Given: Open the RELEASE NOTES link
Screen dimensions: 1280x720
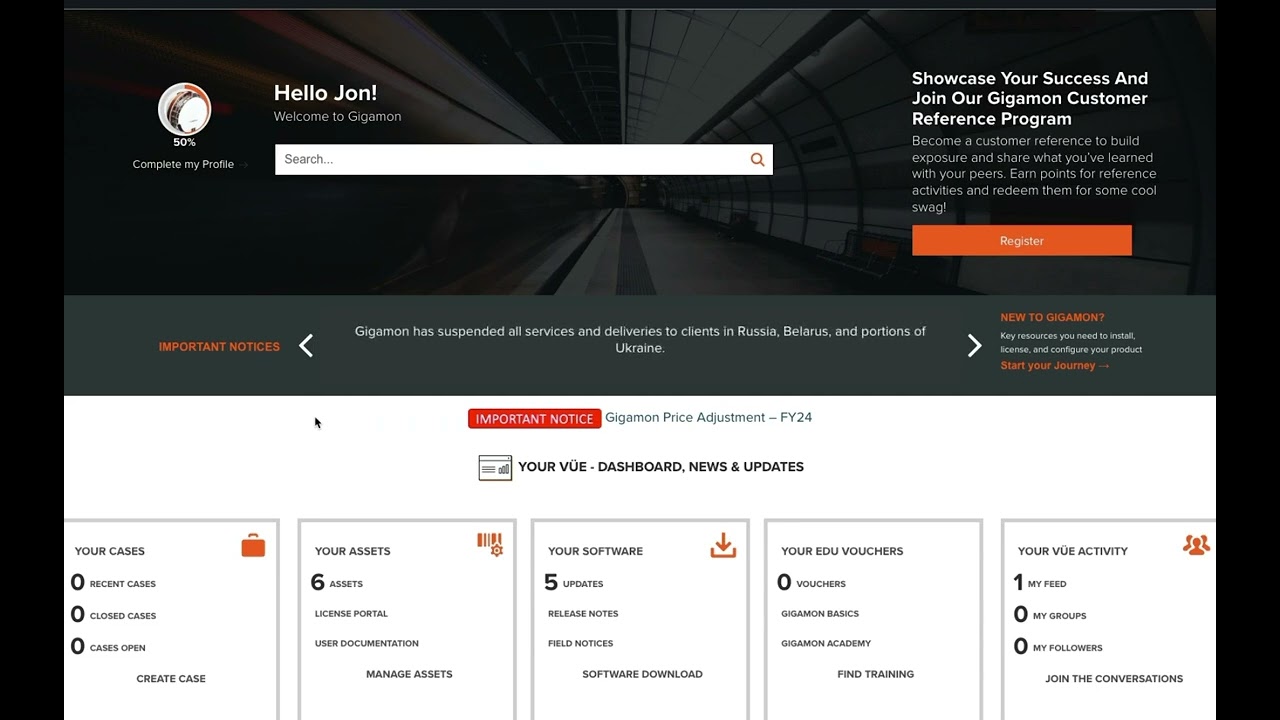Looking at the screenshot, I should (x=583, y=614).
